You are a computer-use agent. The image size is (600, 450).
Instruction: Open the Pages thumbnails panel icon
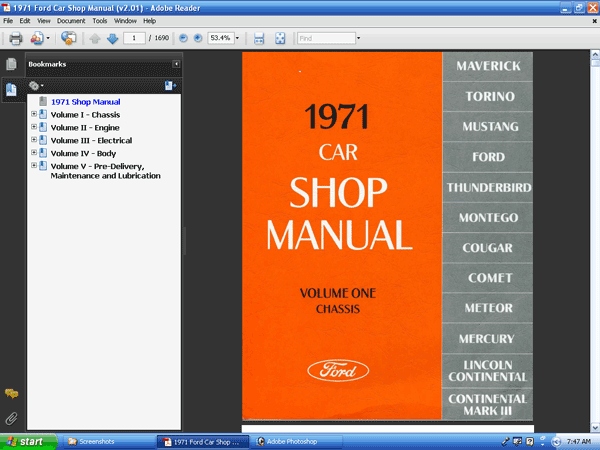(x=11, y=64)
